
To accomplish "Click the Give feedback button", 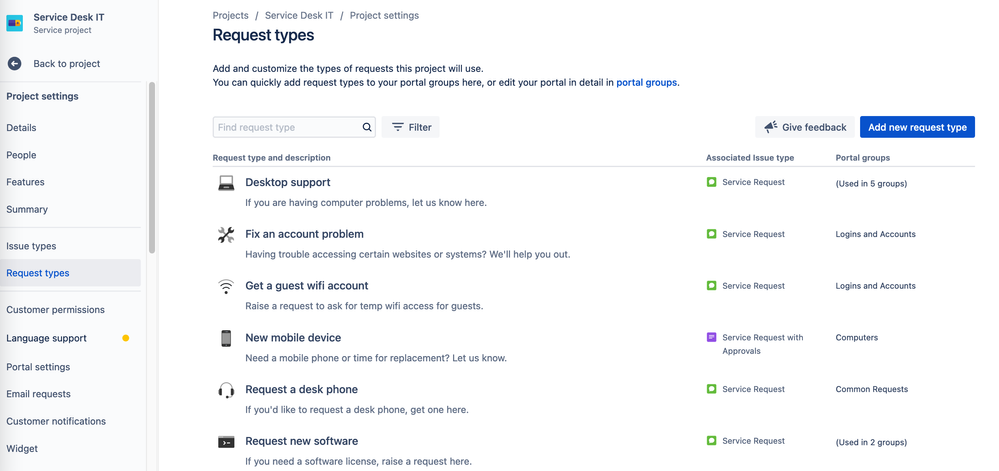I will click(x=805, y=127).
